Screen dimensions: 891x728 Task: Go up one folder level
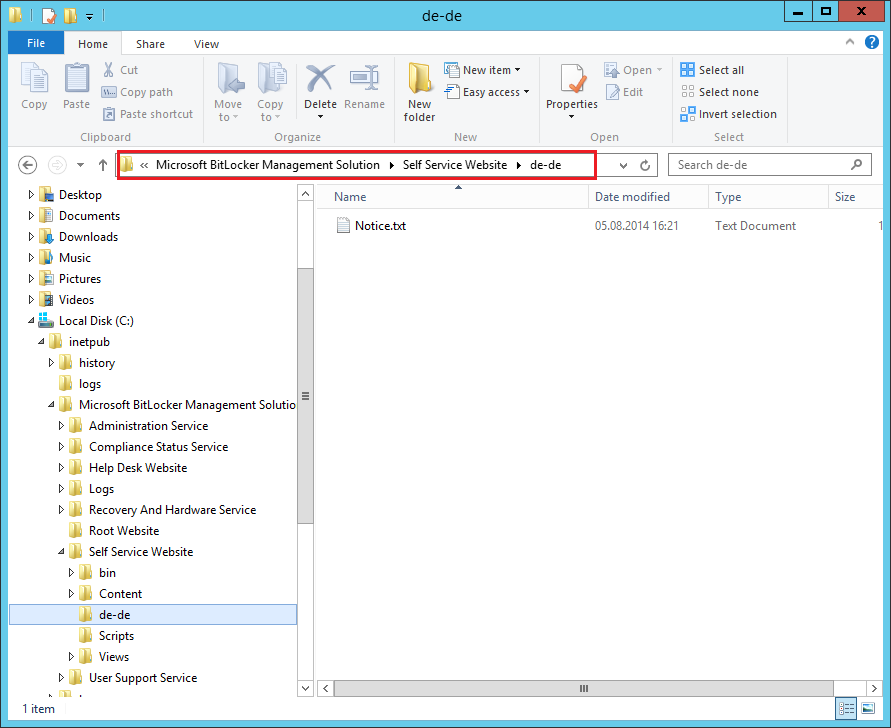tap(102, 165)
